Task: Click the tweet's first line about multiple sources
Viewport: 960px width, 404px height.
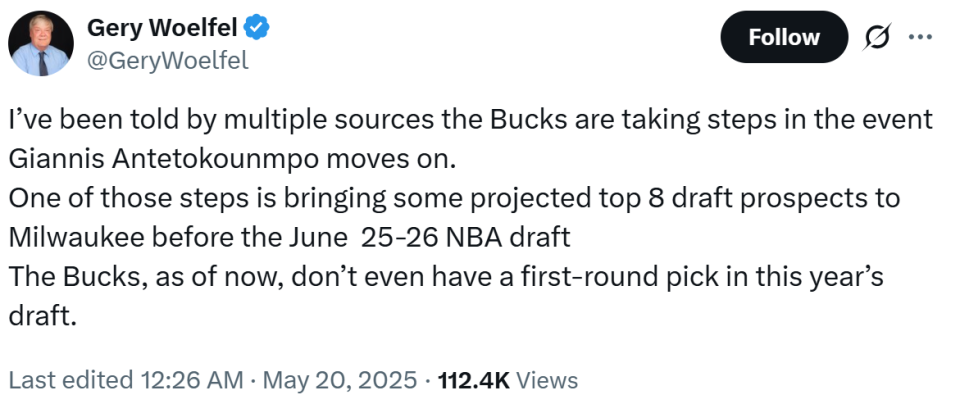Action: pyautogui.click(x=471, y=119)
